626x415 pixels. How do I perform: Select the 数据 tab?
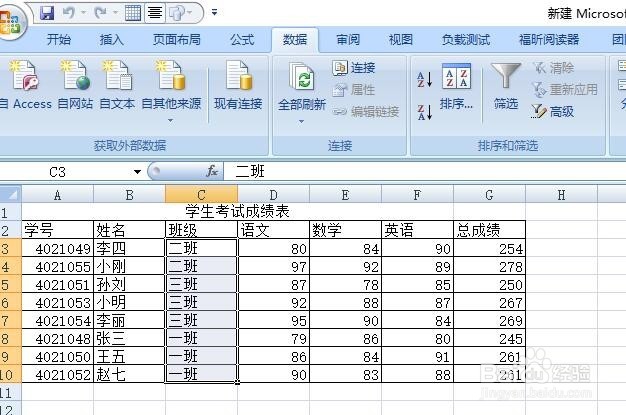click(x=295, y=40)
